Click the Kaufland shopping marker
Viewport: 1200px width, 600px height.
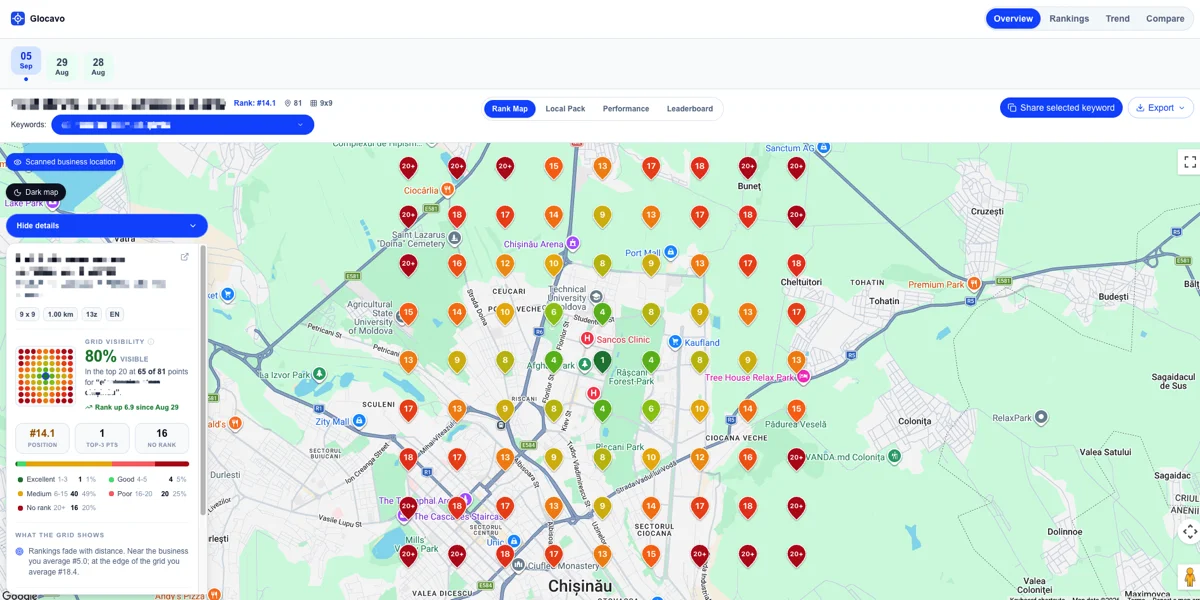(675, 342)
